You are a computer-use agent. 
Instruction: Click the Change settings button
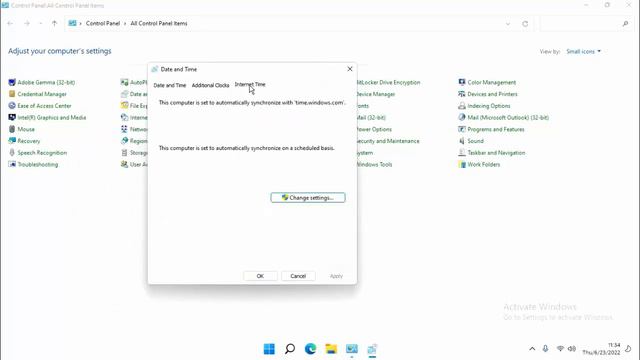click(x=308, y=198)
